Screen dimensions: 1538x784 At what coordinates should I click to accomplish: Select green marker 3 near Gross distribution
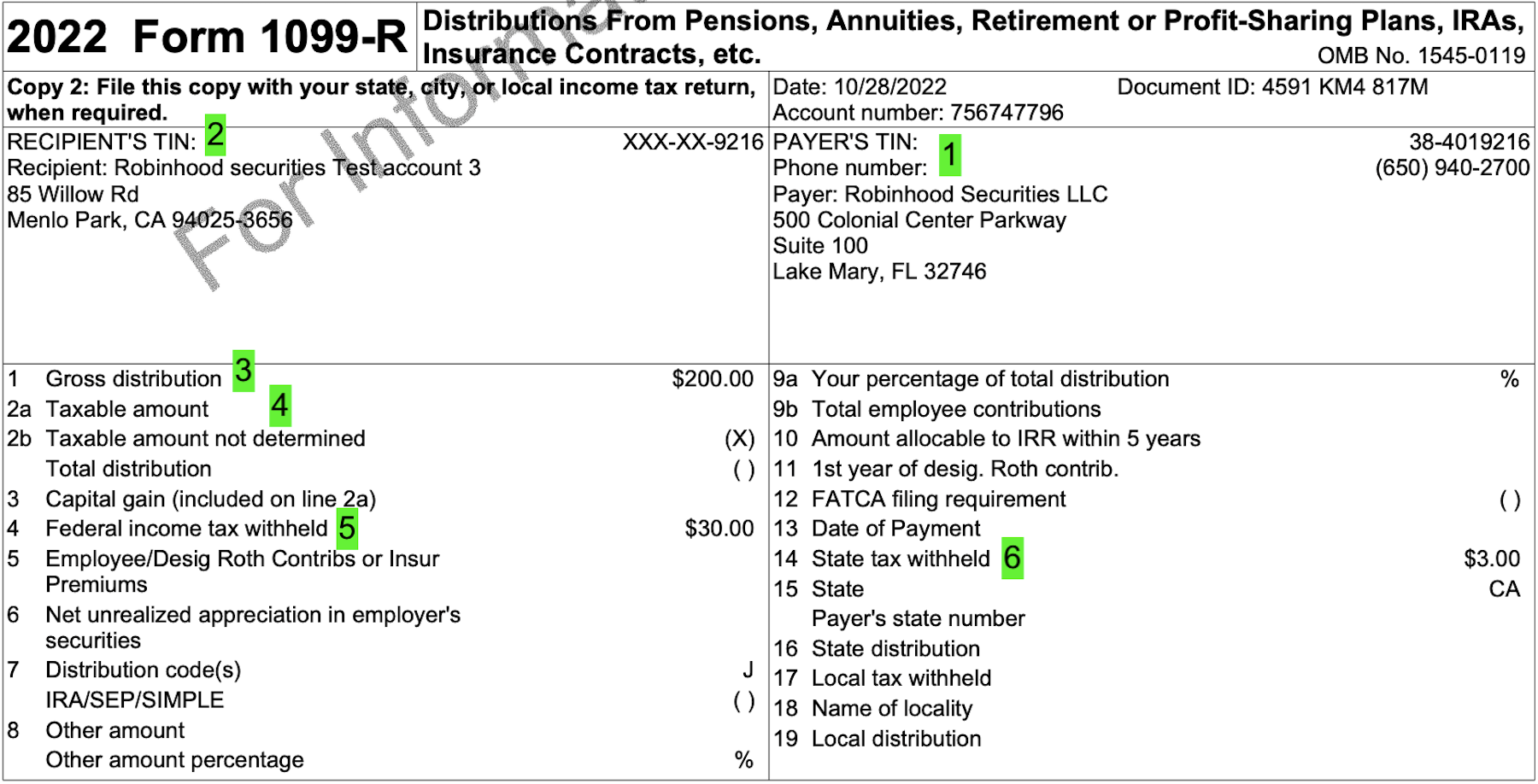244,371
